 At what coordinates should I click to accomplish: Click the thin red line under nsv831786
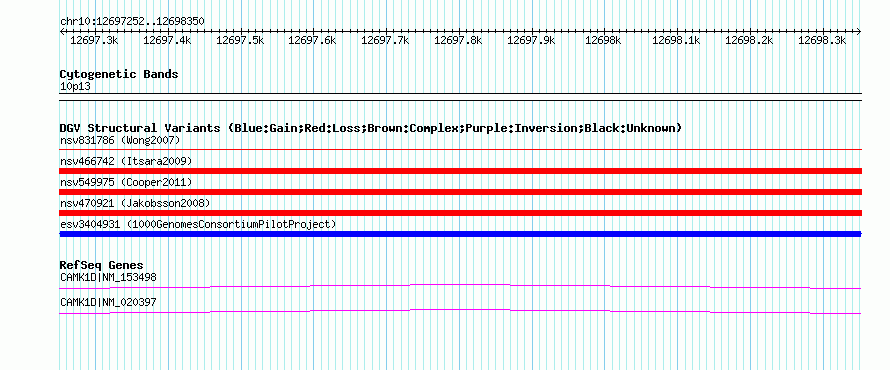tap(460, 150)
